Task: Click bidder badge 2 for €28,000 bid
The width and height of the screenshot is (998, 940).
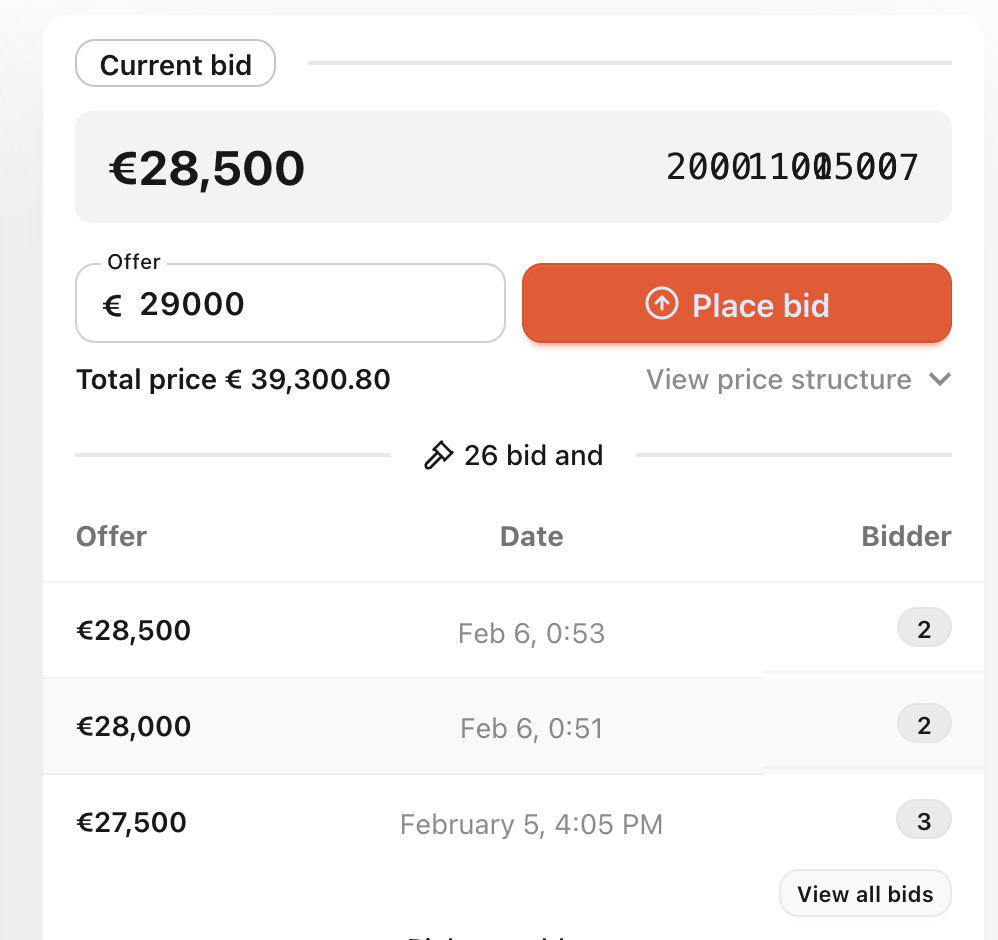Action: (x=923, y=724)
